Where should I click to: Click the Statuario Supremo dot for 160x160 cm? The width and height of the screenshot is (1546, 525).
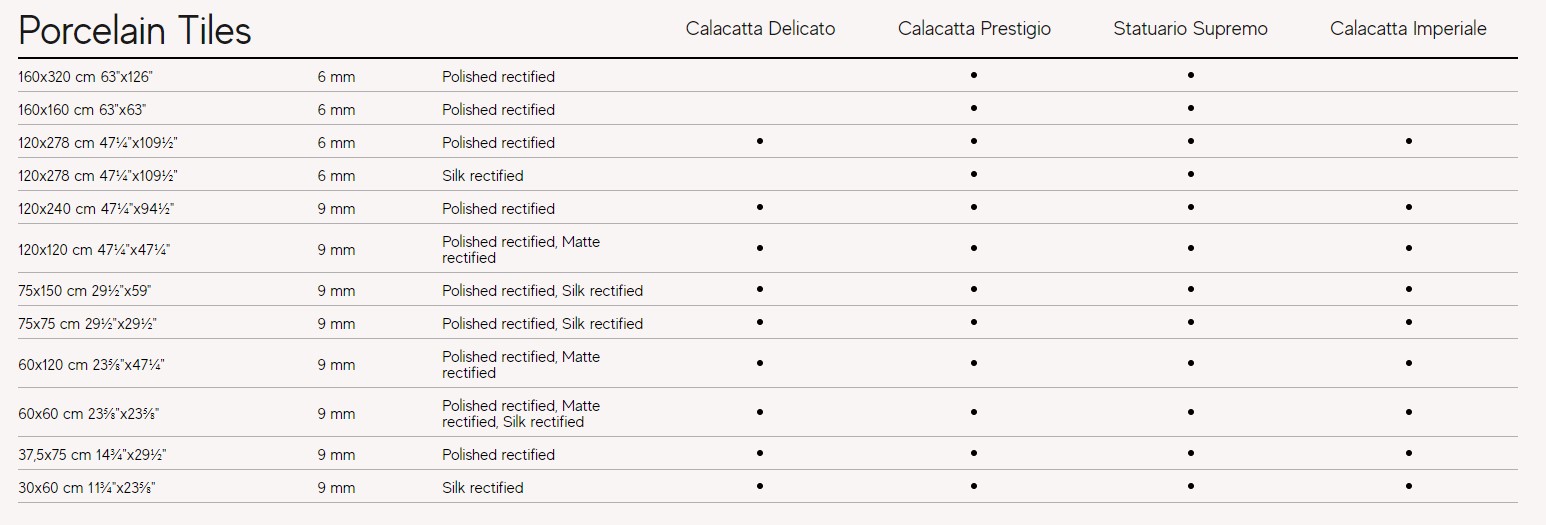point(1191,108)
